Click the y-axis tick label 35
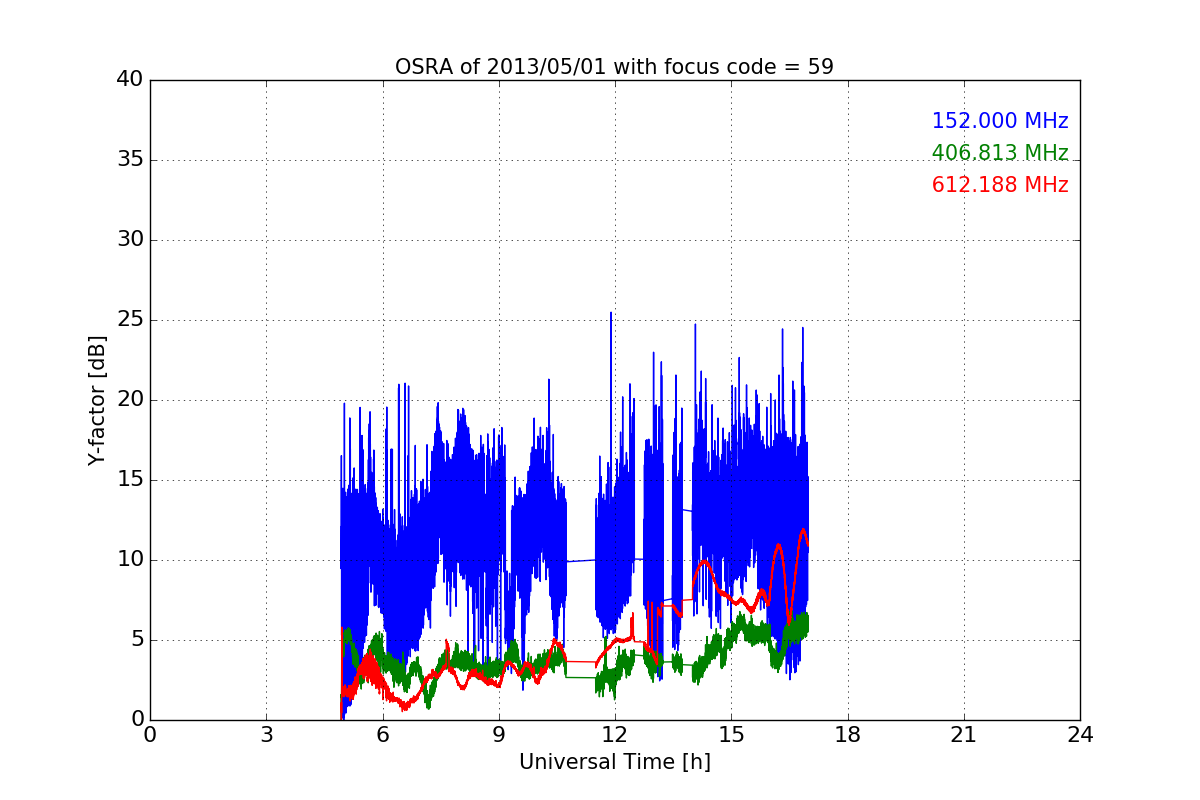Image resolution: width=1200 pixels, height=800 pixels. point(130,160)
